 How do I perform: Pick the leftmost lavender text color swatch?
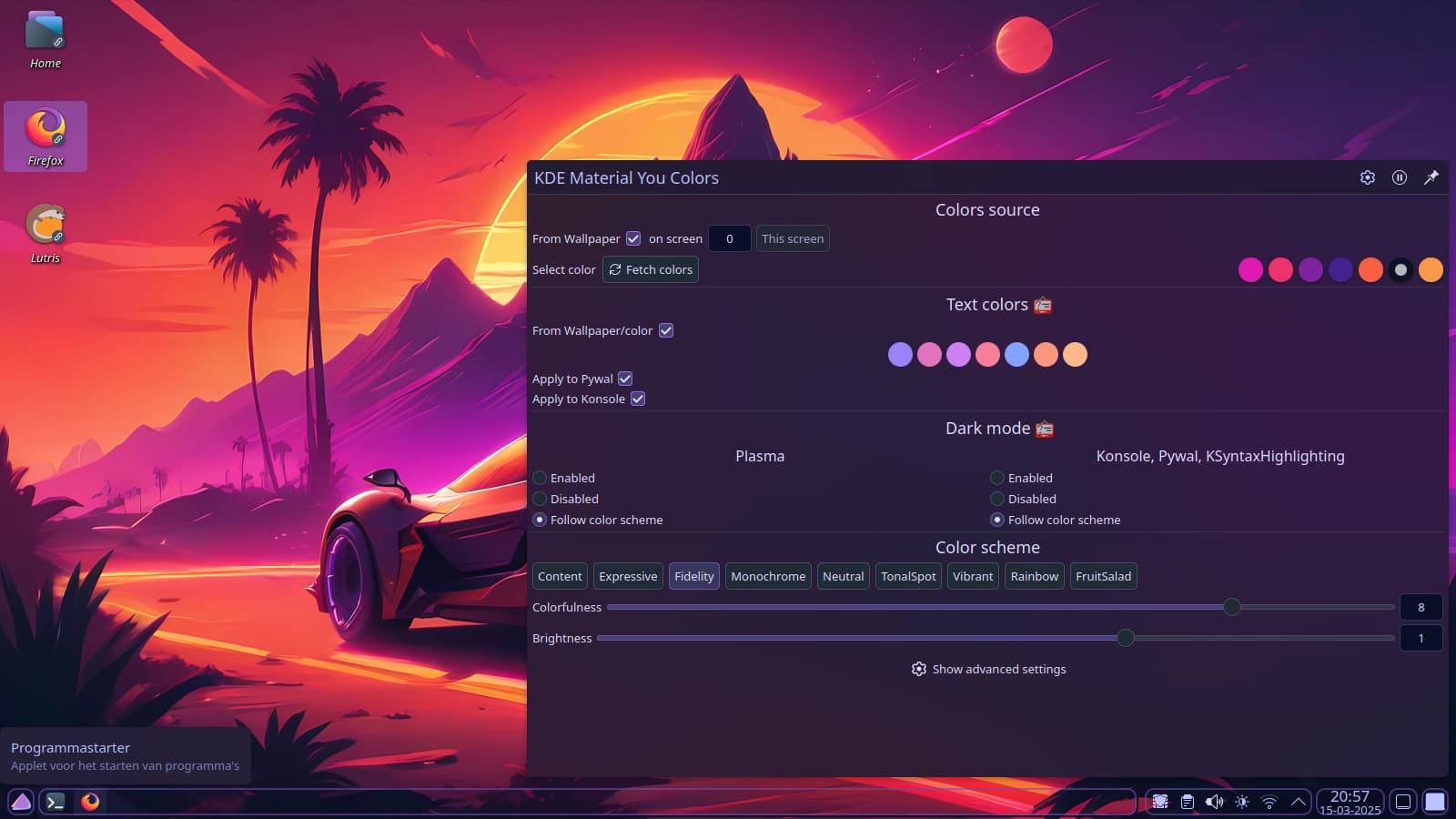[900, 354]
